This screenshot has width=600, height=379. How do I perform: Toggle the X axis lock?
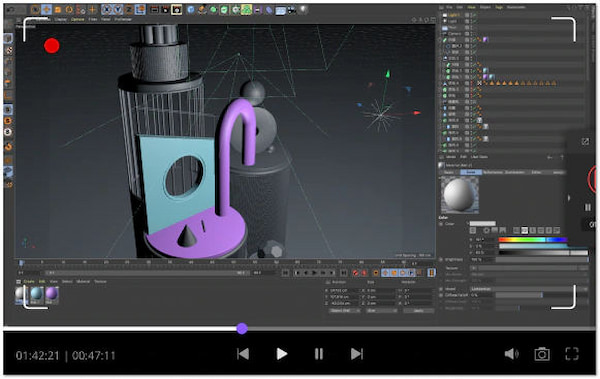point(106,10)
